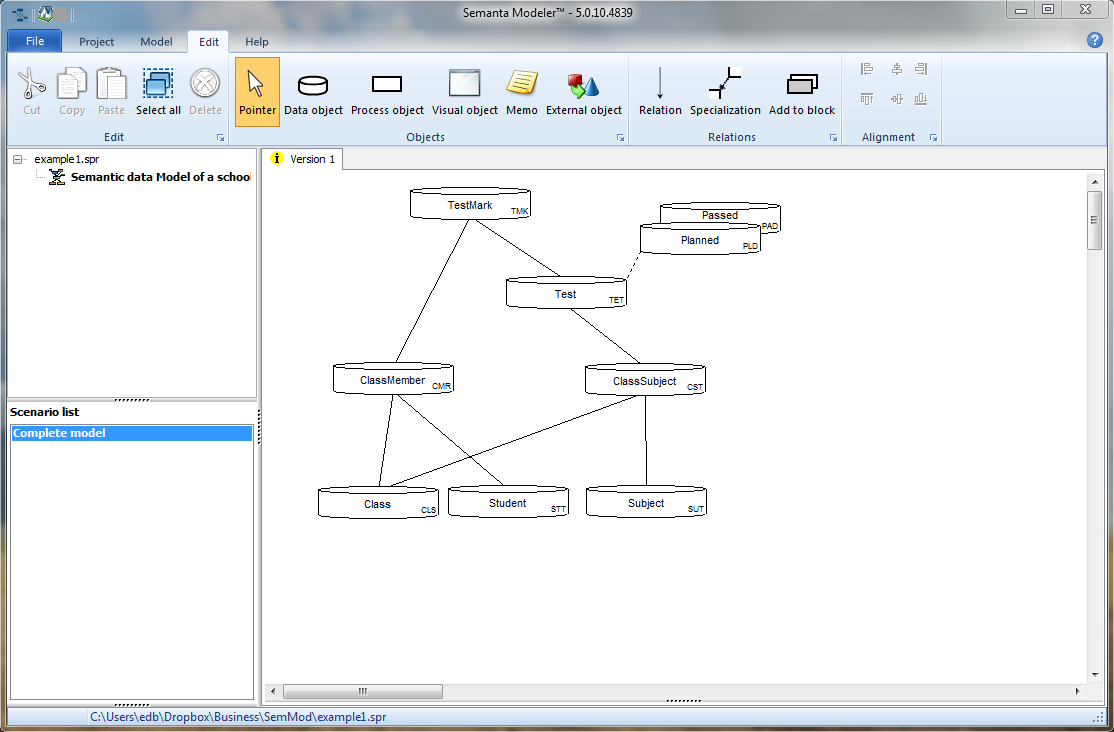Select the Visual object tool
Viewport: 1114px width, 732px height.
(x=464, y=92)
